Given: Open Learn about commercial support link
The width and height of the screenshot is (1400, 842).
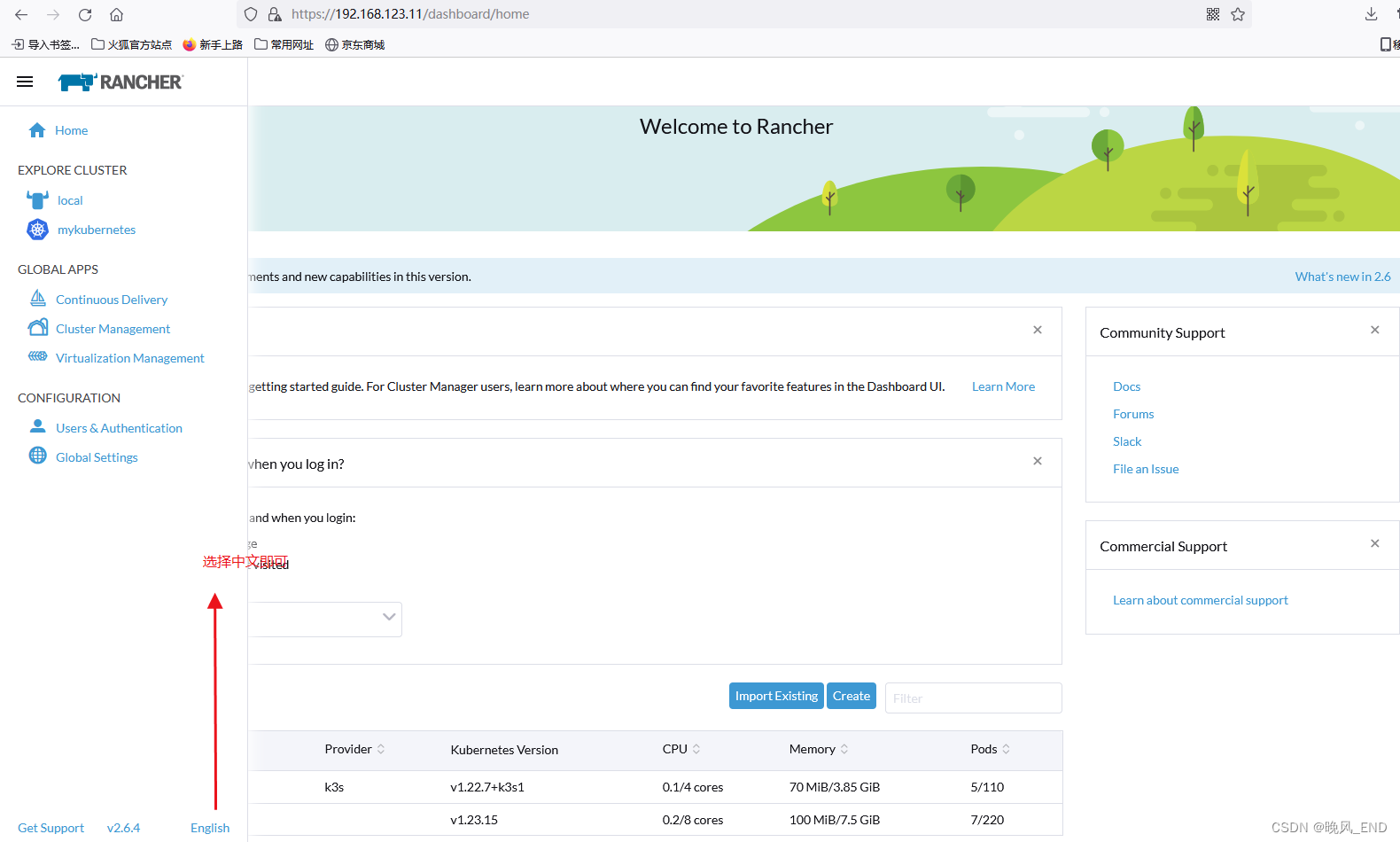Looking at the screenshot, I should click(x=1201, y=600).
